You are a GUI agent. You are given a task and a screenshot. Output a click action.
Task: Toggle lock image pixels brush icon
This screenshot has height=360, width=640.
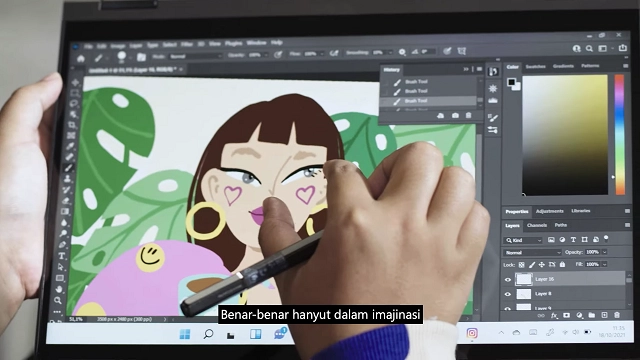click(x=531, y=265)
